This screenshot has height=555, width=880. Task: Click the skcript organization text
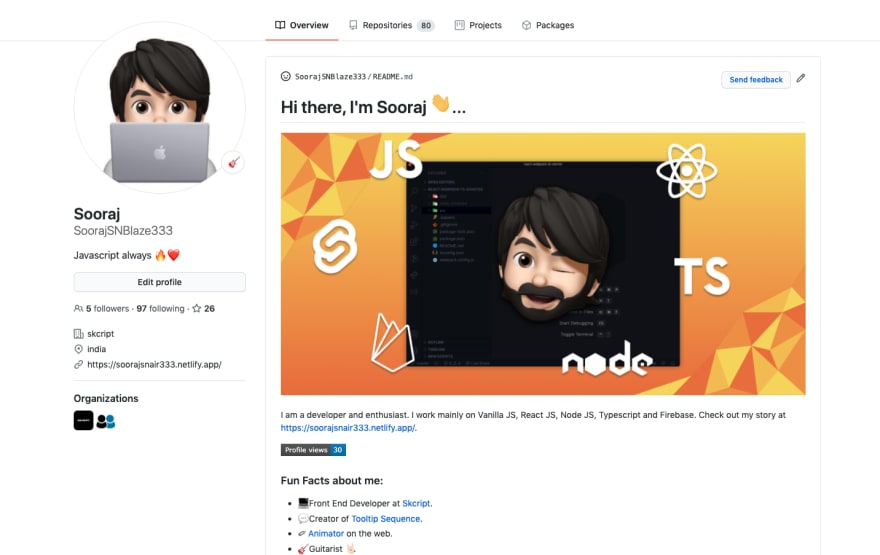pyautogui.click(x=100, y=334)
